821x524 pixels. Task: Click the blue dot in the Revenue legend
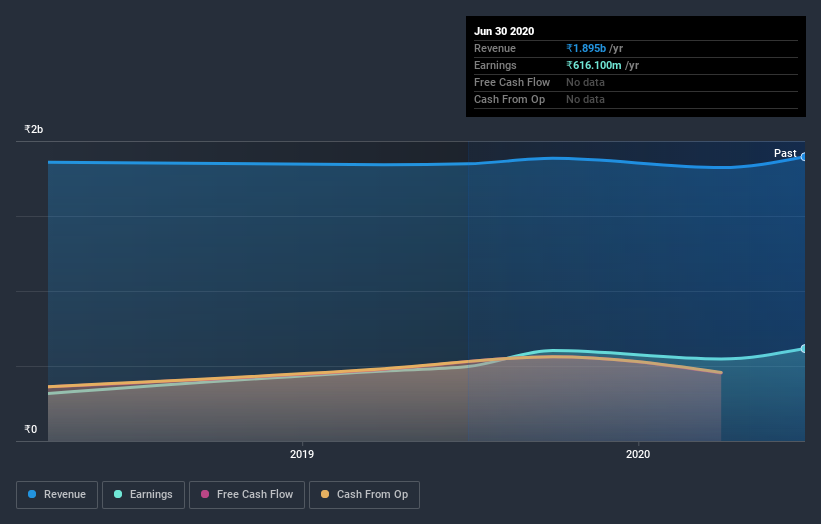[32, 494]
